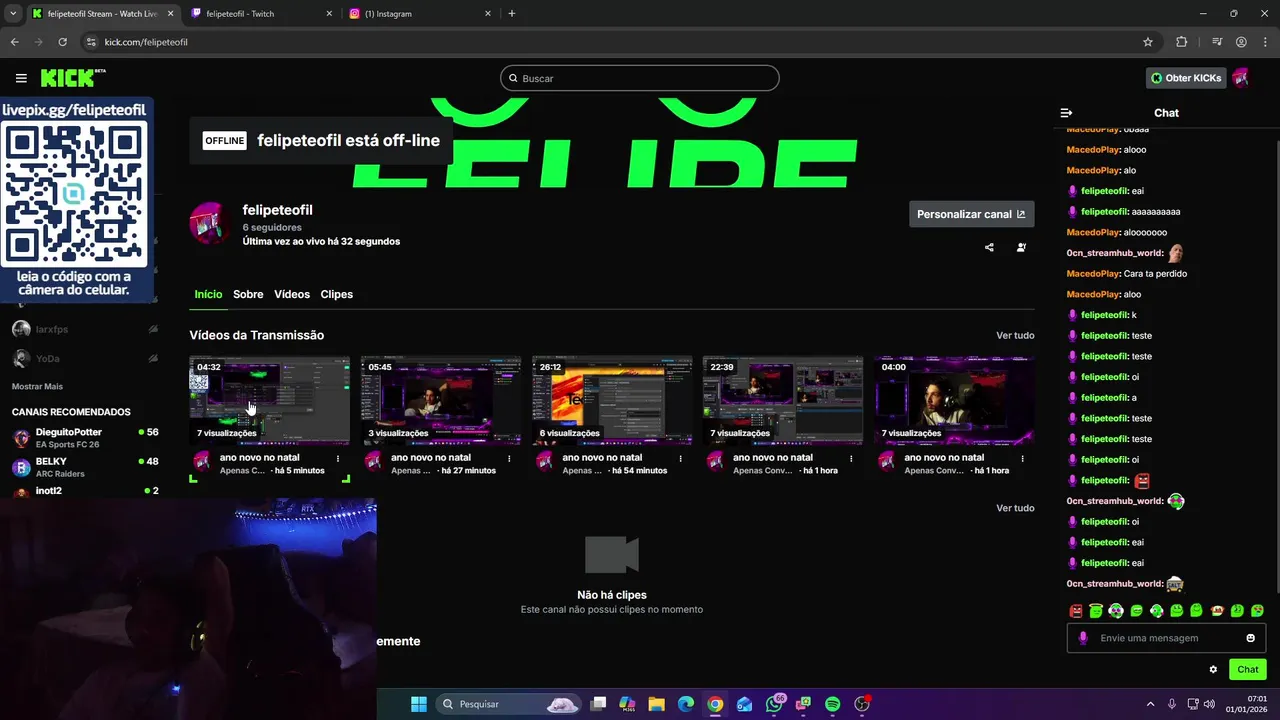Click the green Chat send button
Image resolution: width=1280 pixels, height=720 pixels.
coord(1248,669)
